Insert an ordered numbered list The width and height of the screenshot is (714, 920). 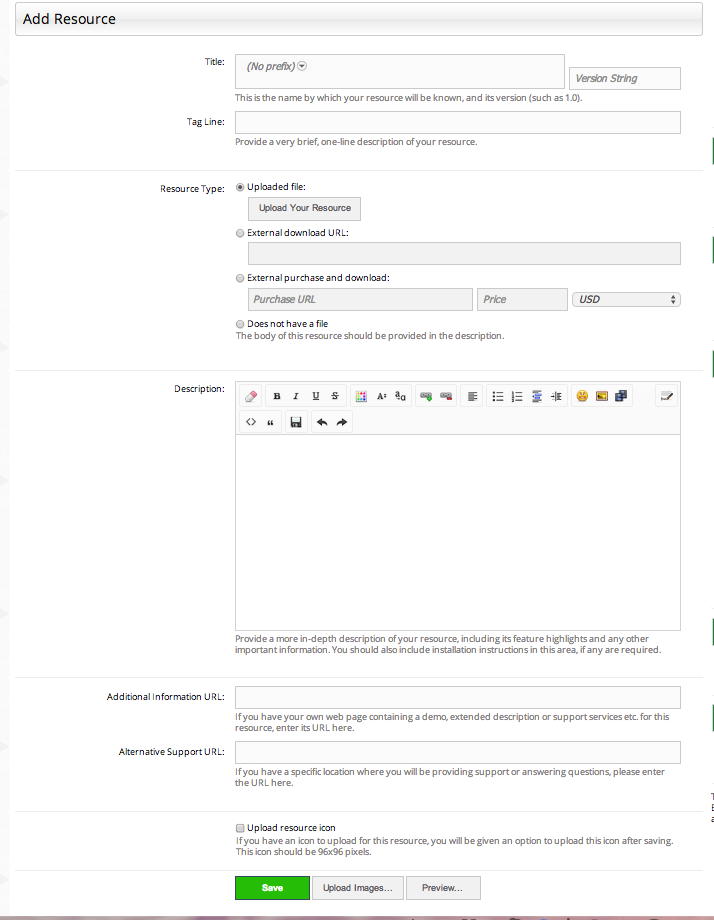pos(517,396)
